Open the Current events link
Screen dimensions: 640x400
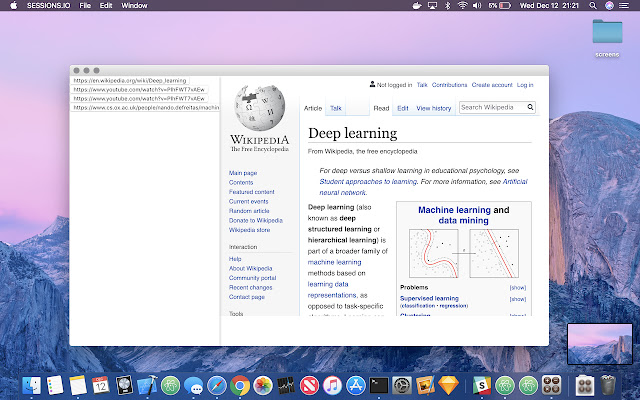[249, 201]
